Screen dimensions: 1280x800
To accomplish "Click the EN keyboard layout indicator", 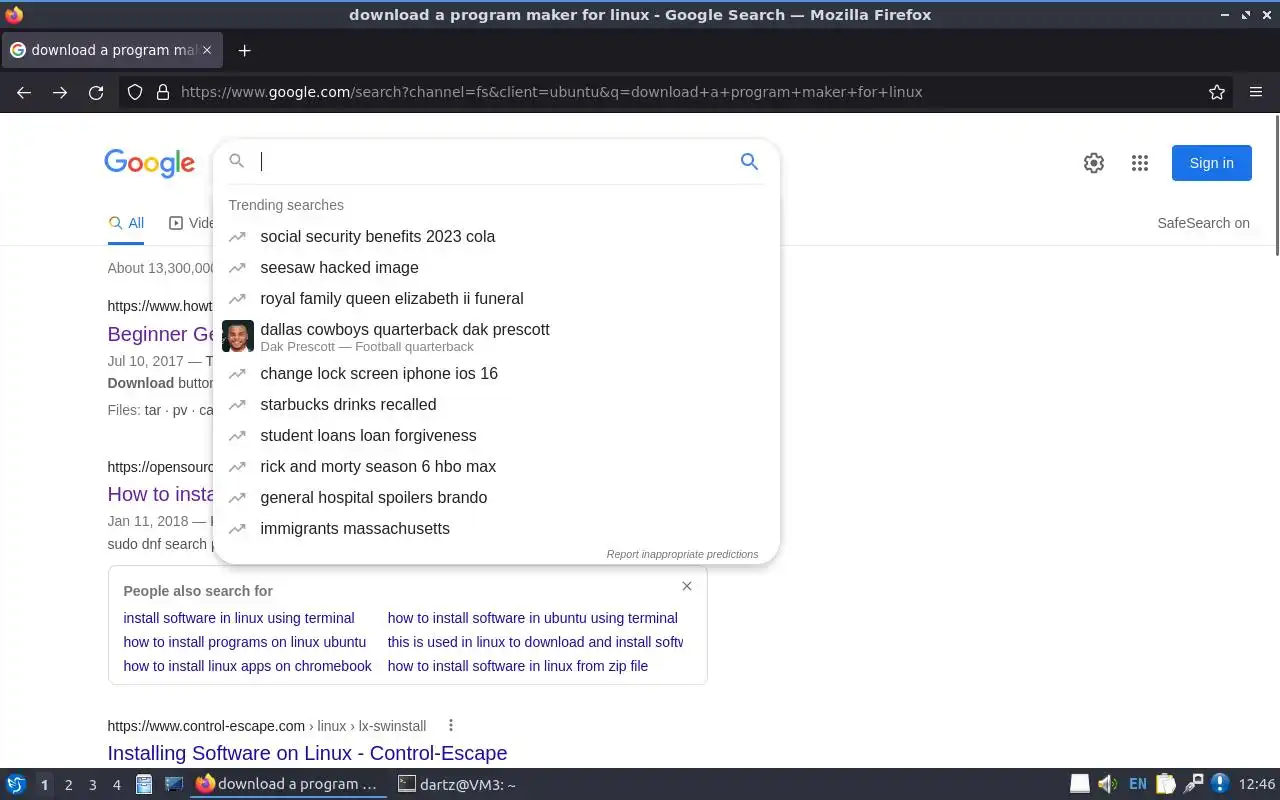I will (x=1138, y=784).
